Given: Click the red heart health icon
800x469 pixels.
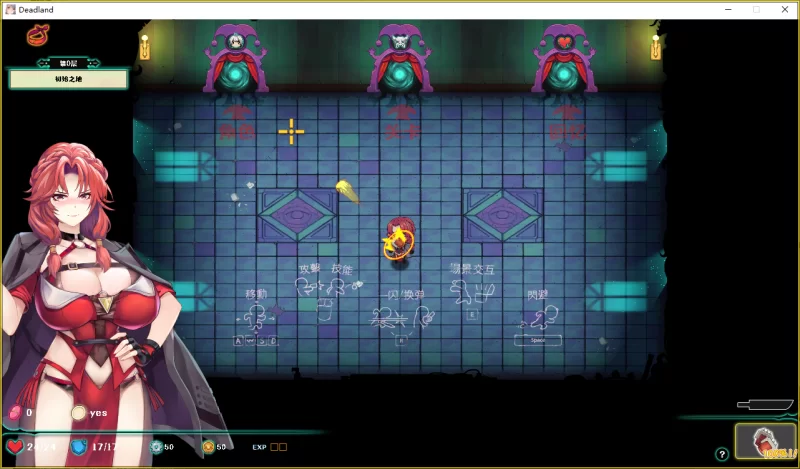Looking at the screenshot, I should pyautogui.click(x=15, y=447).
